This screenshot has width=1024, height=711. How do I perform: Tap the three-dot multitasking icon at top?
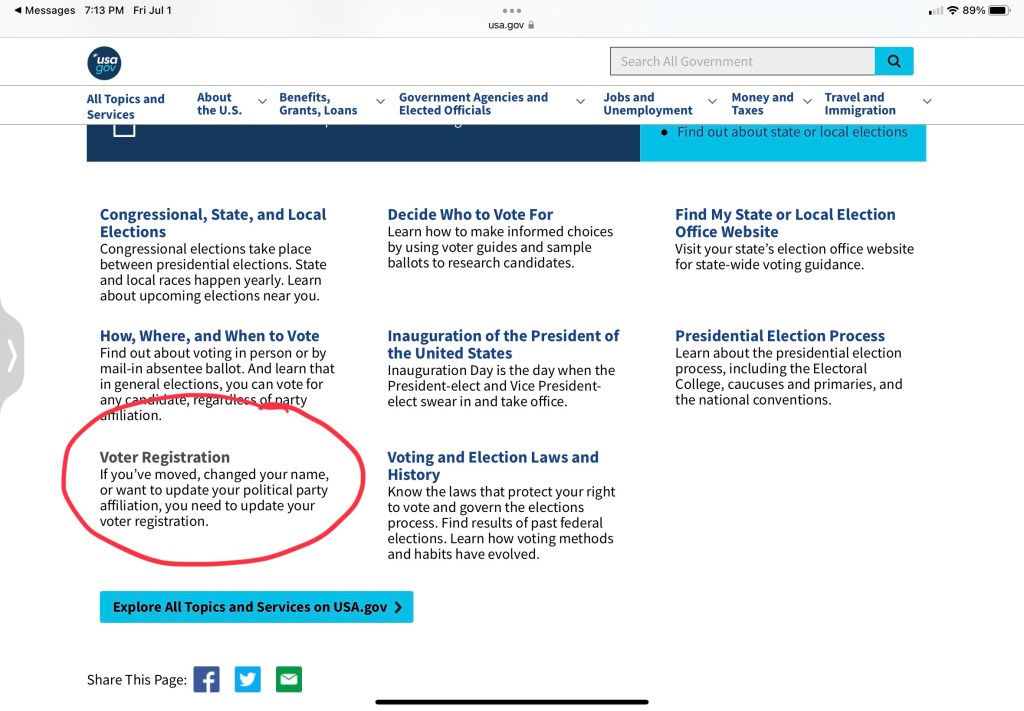tap(512, 11)
